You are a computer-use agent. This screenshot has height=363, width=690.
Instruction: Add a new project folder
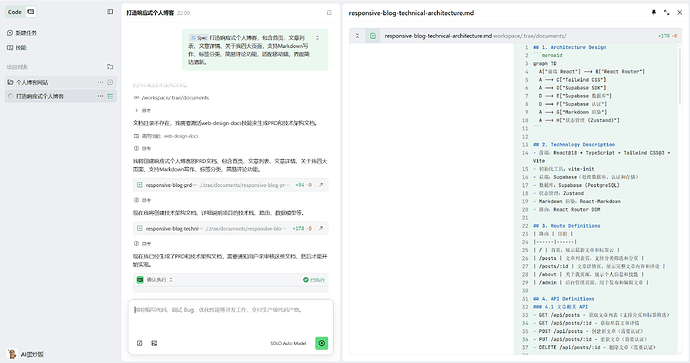(x=110, y=67)
